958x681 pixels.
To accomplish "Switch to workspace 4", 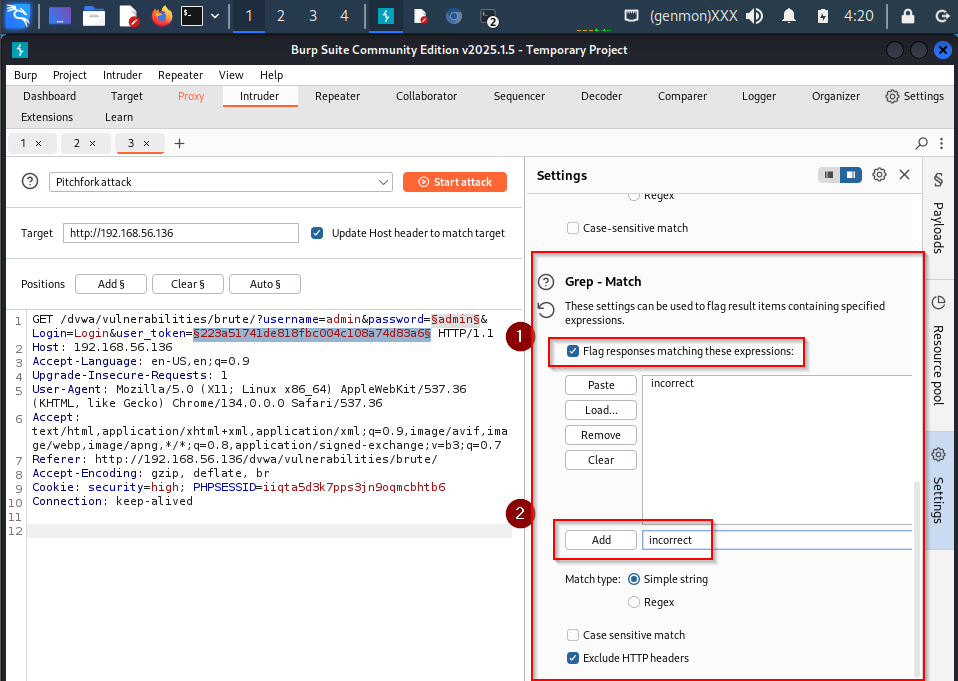I will (x=345, y=16).
